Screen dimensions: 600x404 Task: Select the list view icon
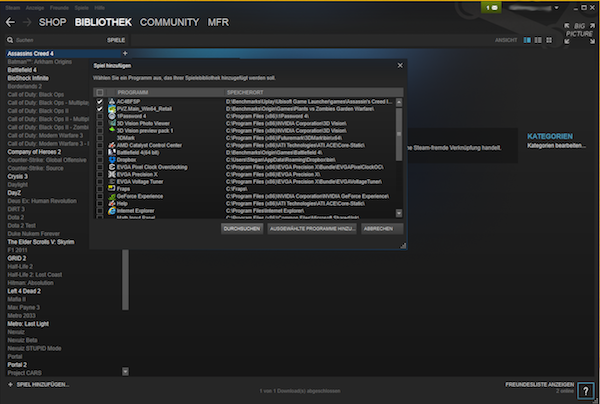(538, 40)
